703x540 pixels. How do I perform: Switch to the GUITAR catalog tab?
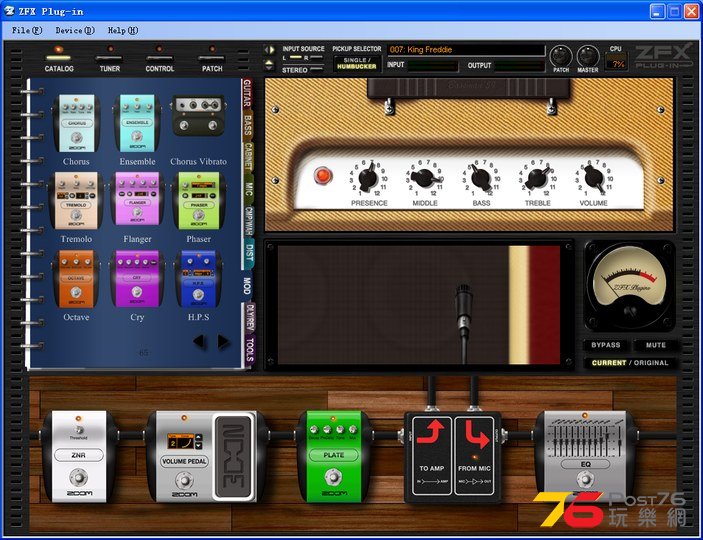pyautogui.click(x=247, y=93)
